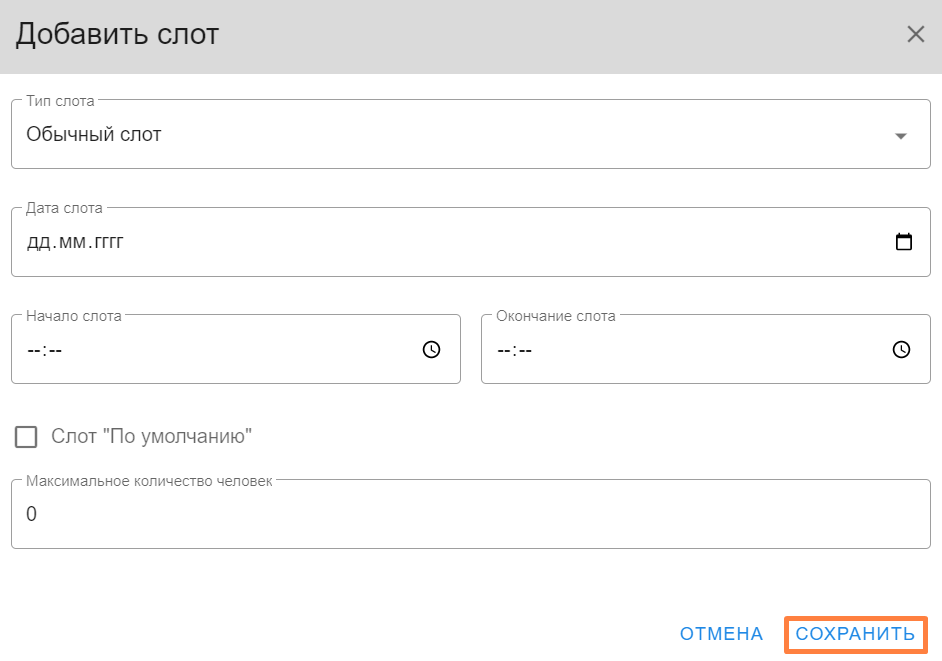Tick the Слот "По умолчанию" checkbox
The width and height of the screenshot is (942, 661).
click(26, 437)
